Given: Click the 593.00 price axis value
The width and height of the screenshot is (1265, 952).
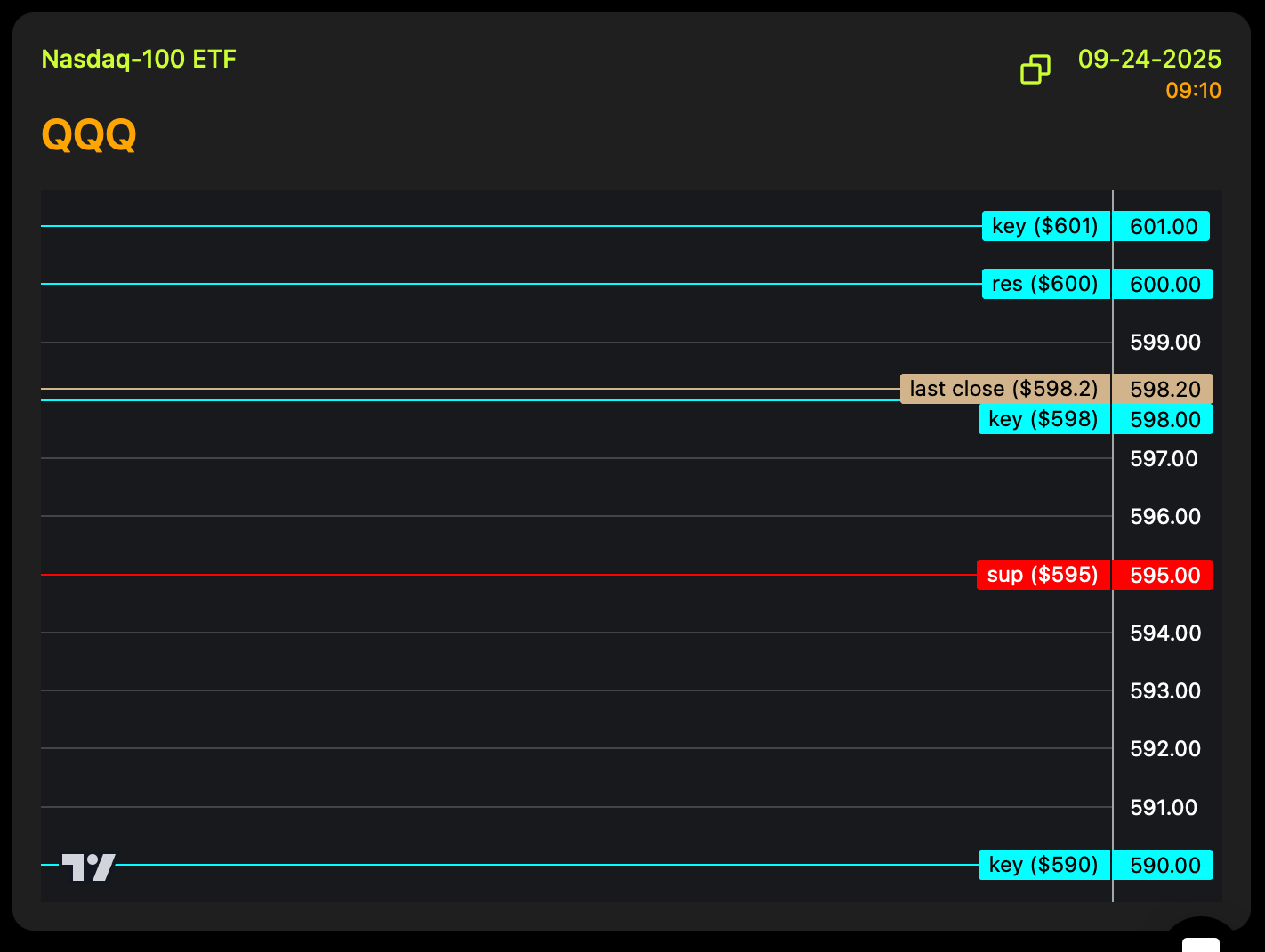Looking at the screenshot, I should [x=1164, y=691].
